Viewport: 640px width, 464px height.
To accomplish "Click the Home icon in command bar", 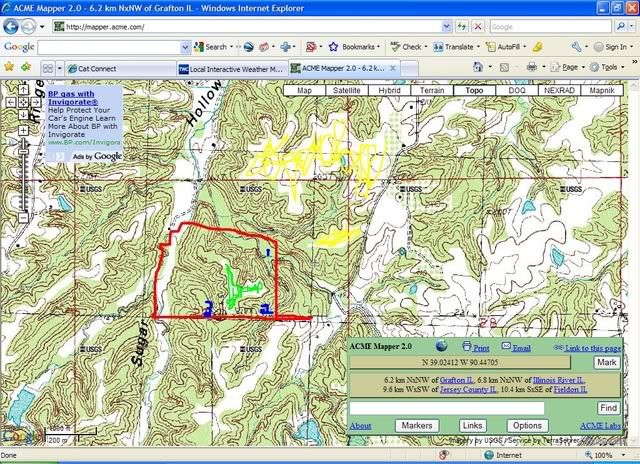I will 478,67.
